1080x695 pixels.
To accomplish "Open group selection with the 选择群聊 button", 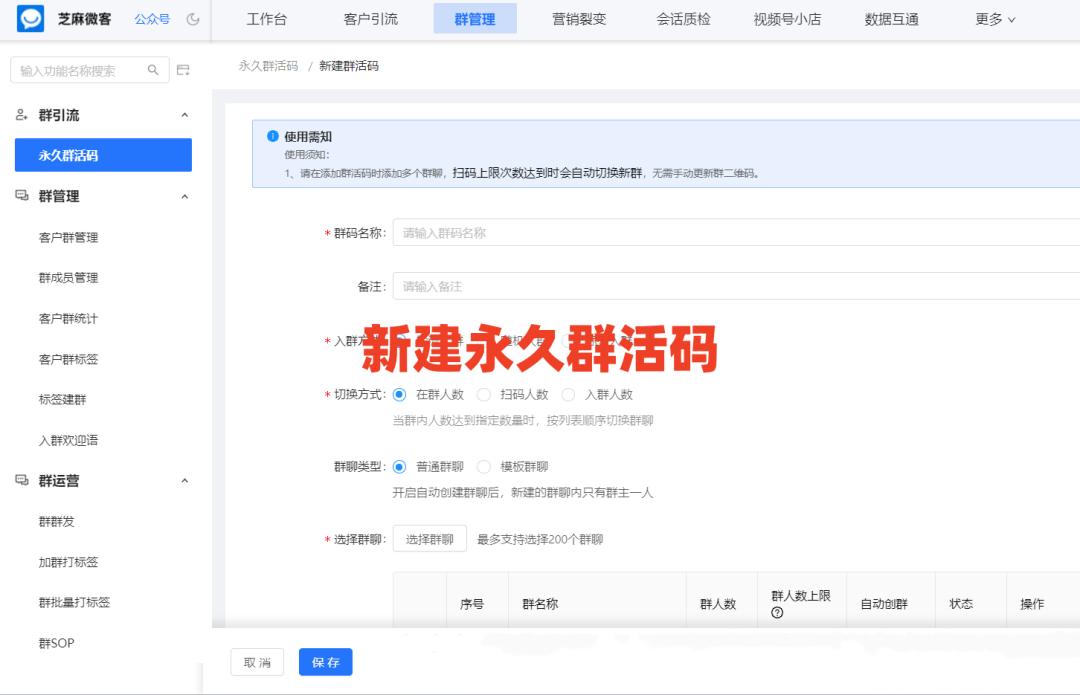I will tap(428, 537).
